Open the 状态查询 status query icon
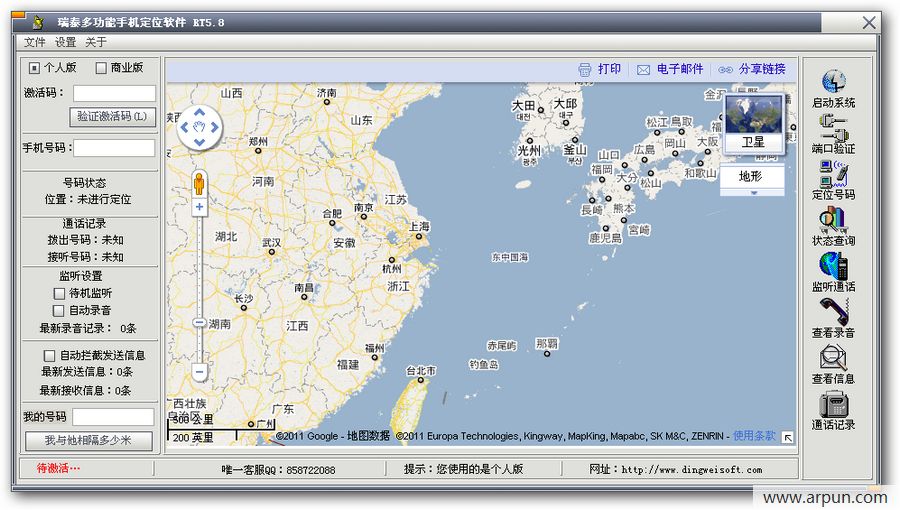 coord(833,220)
